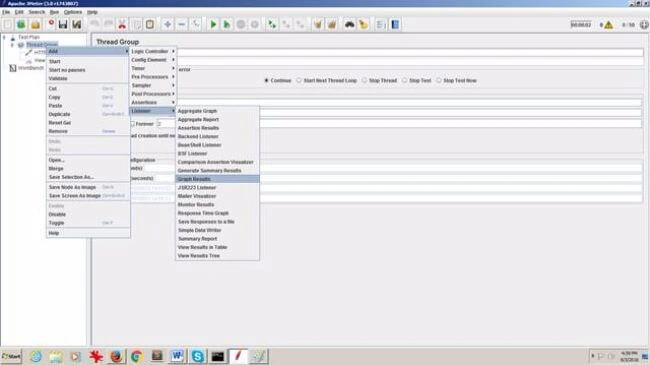The image size is (650, 365).
Task: Choose Disable in the context menu
Action: click(x=88, y=214)
